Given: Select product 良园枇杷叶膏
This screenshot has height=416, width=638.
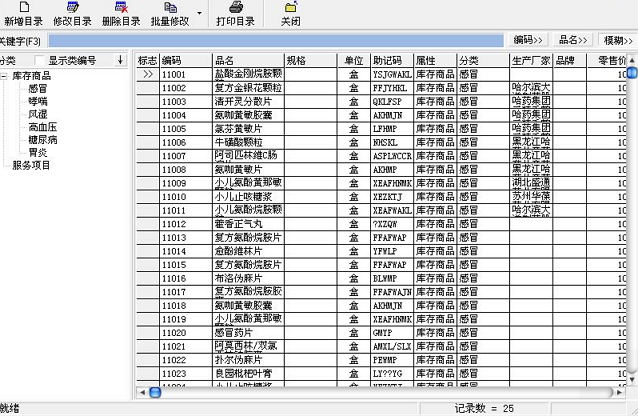Looking at the screenshot, I should click(x=248, y=374).
